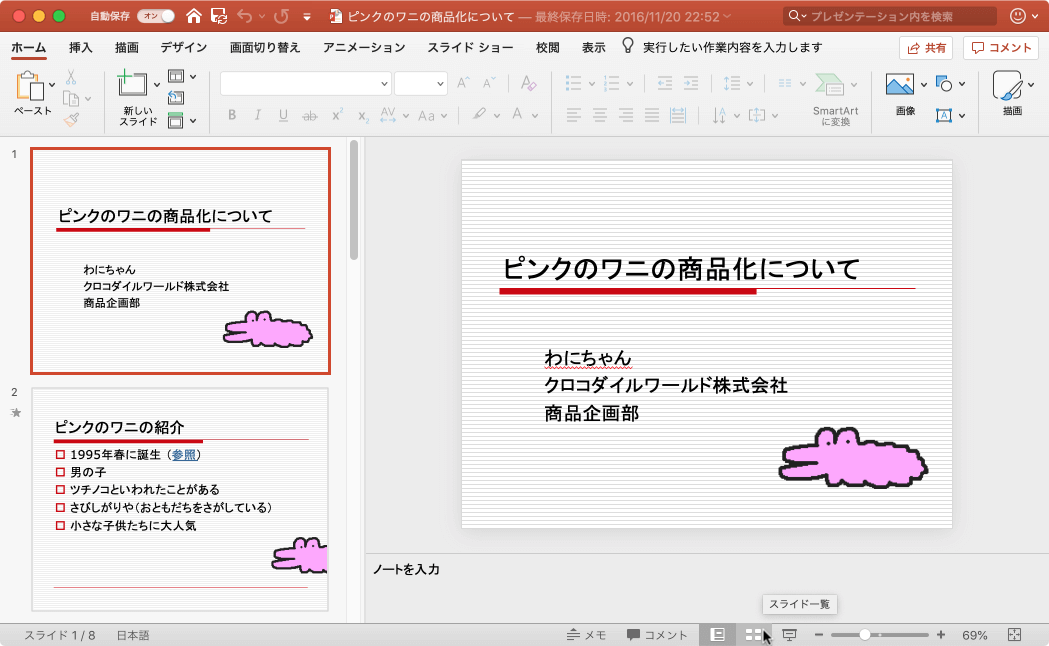The width and height of the screenshot is (1049, 646).
Task: Click the Home icon in title bar
Action: [194, 16]
